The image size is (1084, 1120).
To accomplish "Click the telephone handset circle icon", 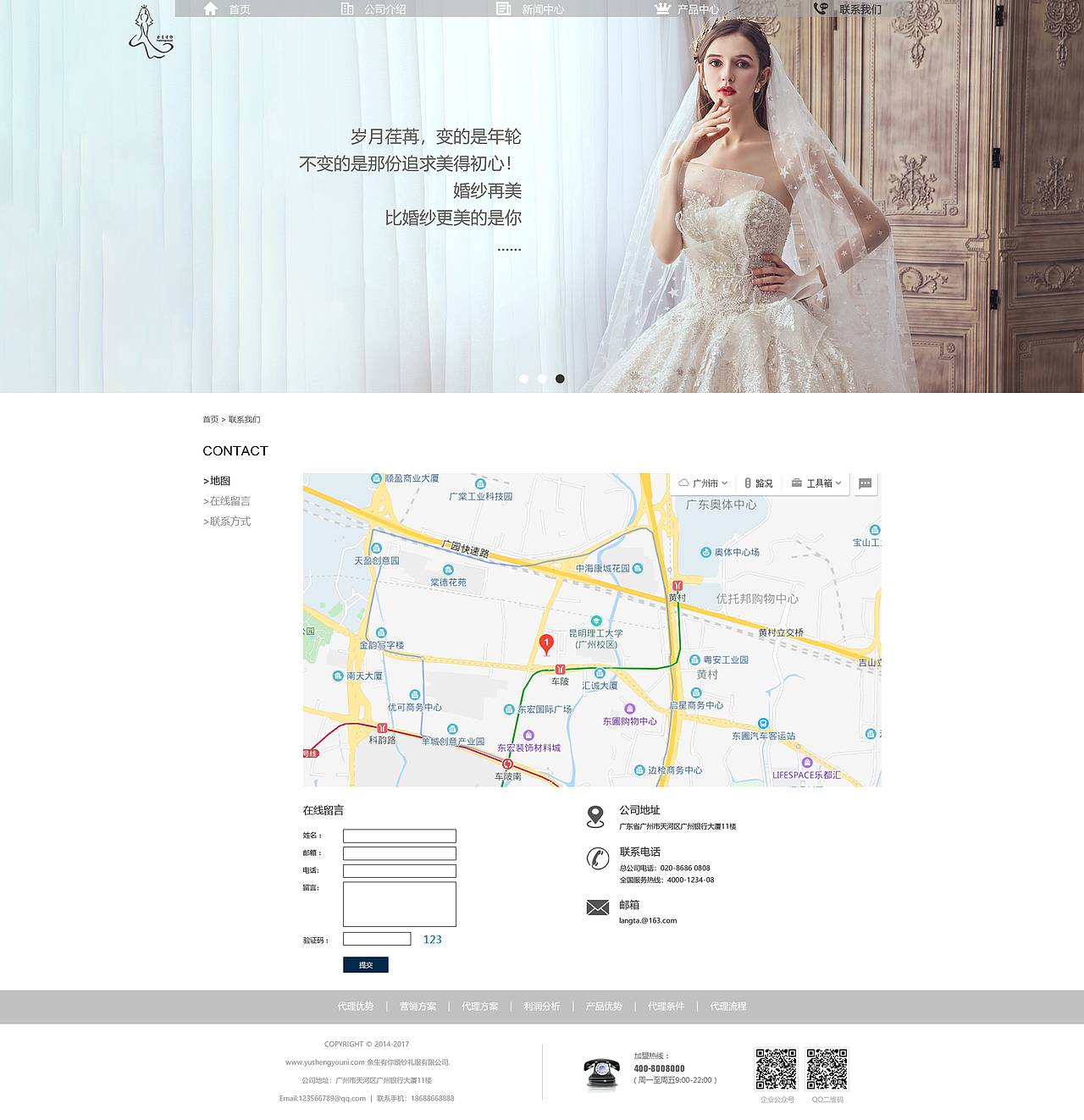I will click(598, 858).
